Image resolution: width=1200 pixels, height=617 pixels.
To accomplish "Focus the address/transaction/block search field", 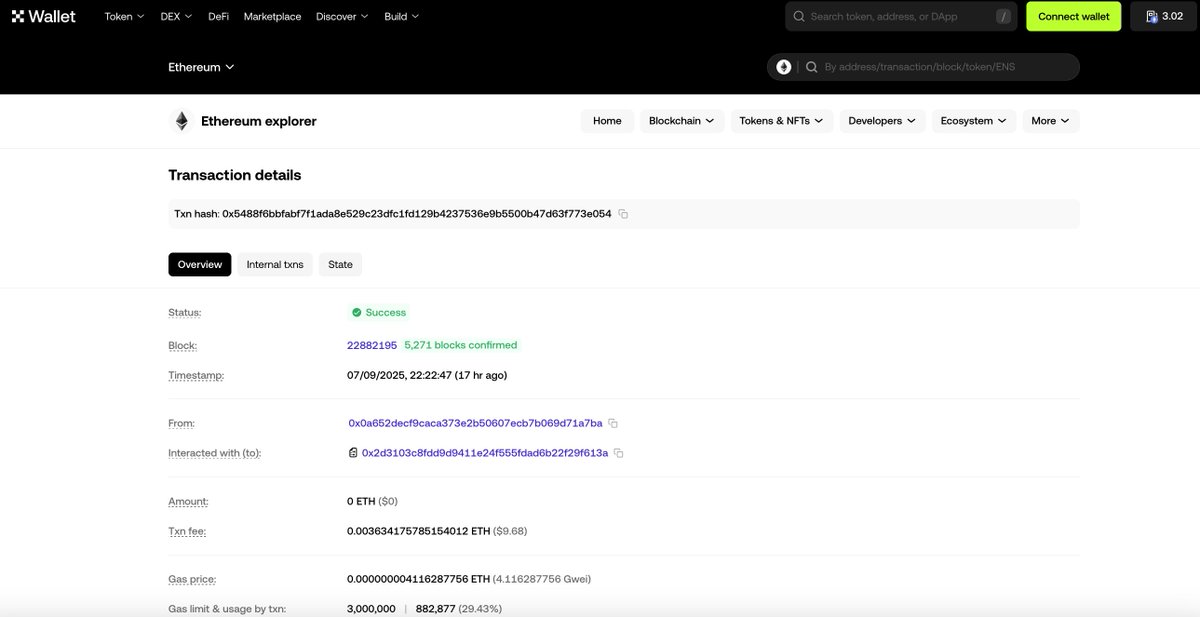I will pyautogui.click(x=923, y=67).
